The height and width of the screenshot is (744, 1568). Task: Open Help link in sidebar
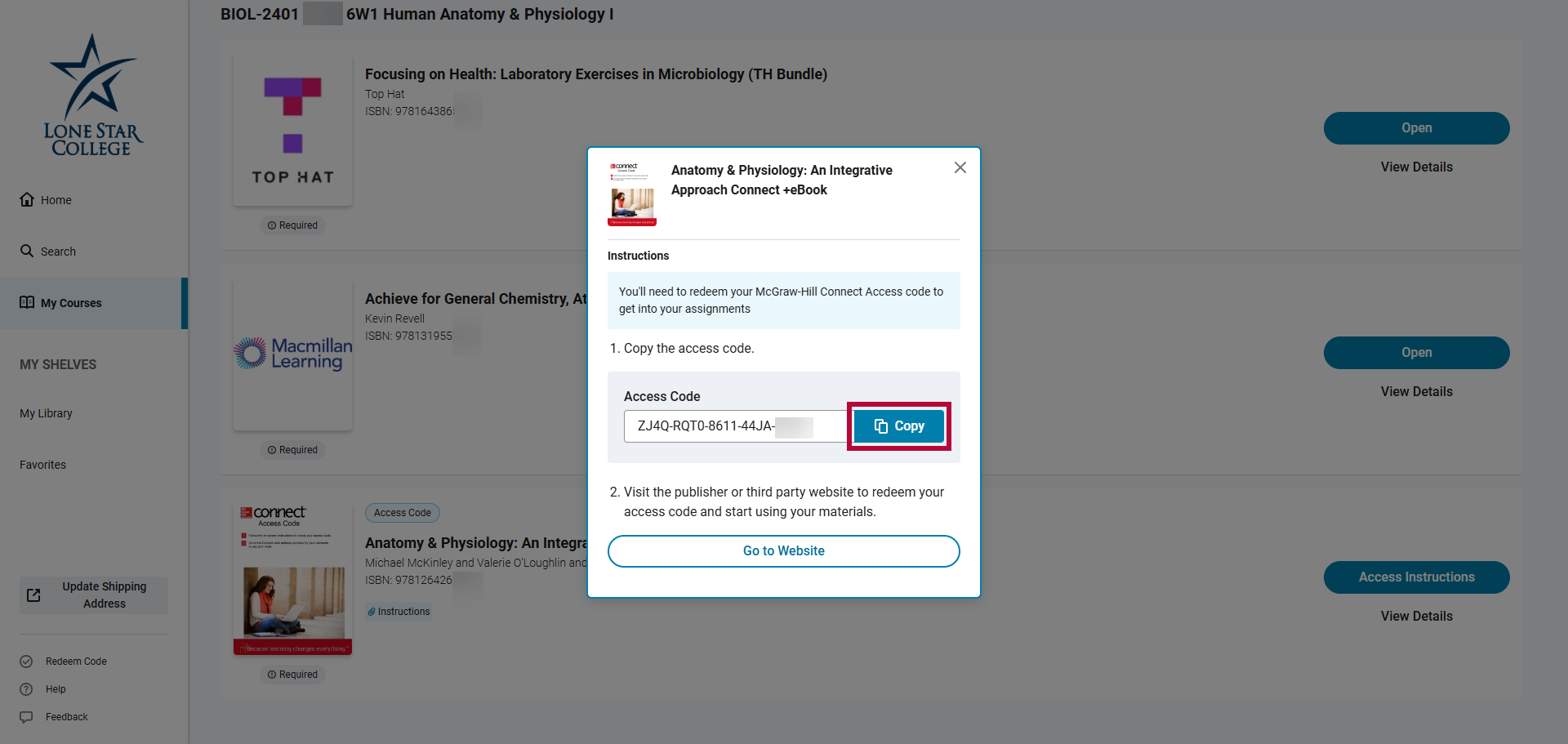(x=43, y=689)
